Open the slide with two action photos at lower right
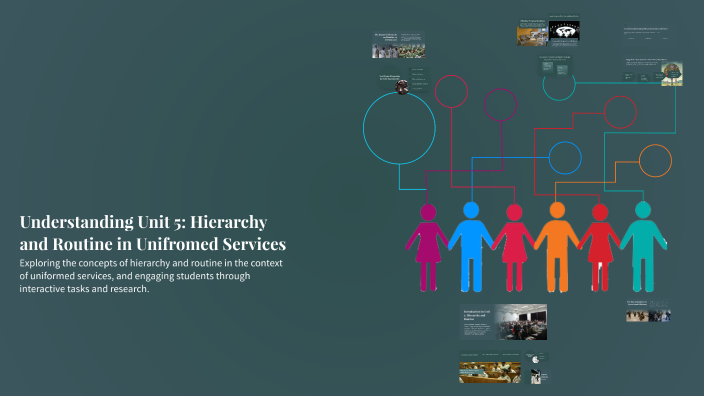This screenshot has width=704, height=396. 648,311
